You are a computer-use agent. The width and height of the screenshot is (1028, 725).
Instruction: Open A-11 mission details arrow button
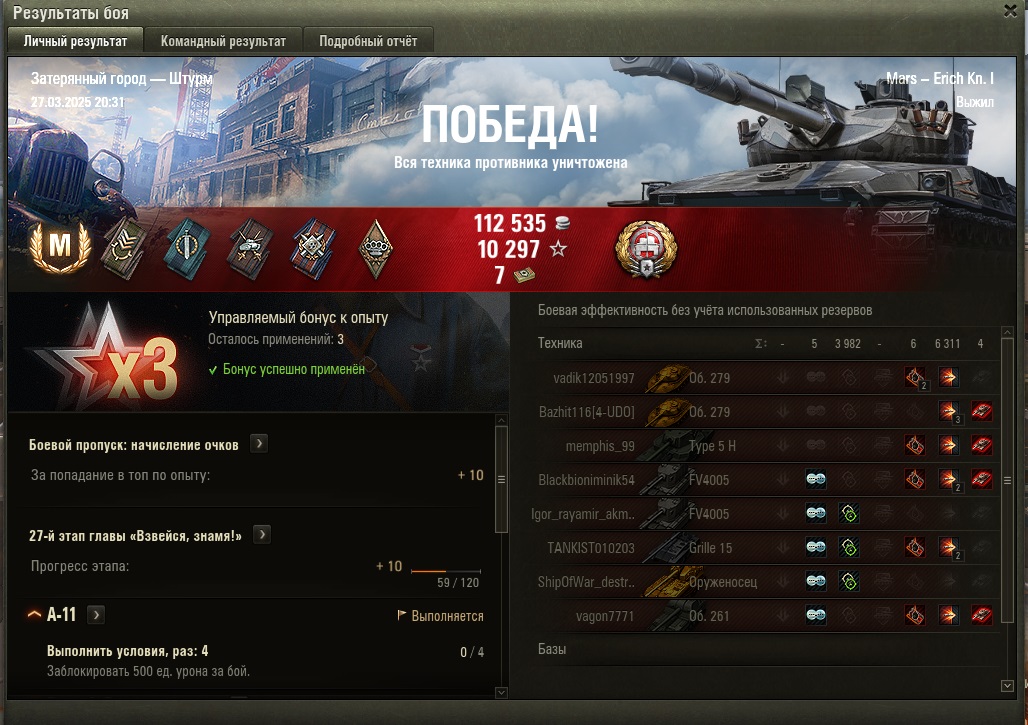point(96,615)
